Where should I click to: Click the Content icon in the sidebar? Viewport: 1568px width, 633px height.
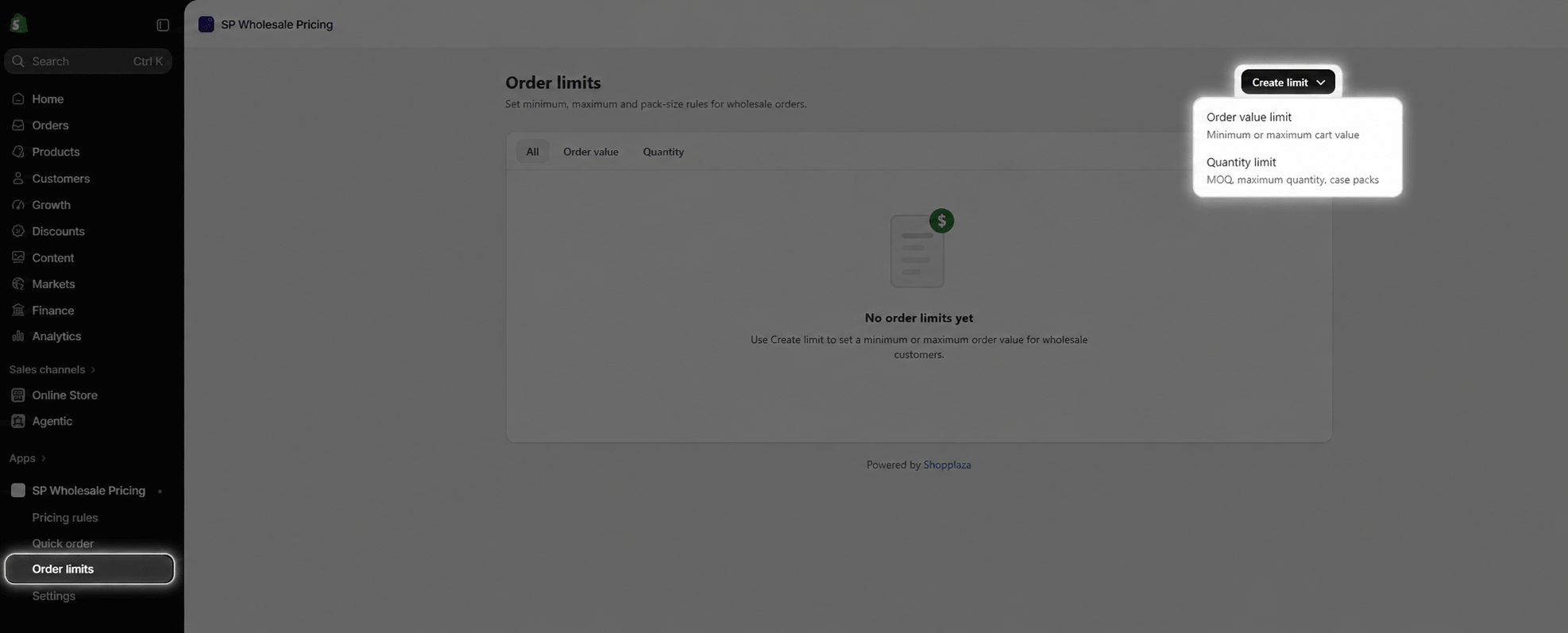tap(18, 258)
